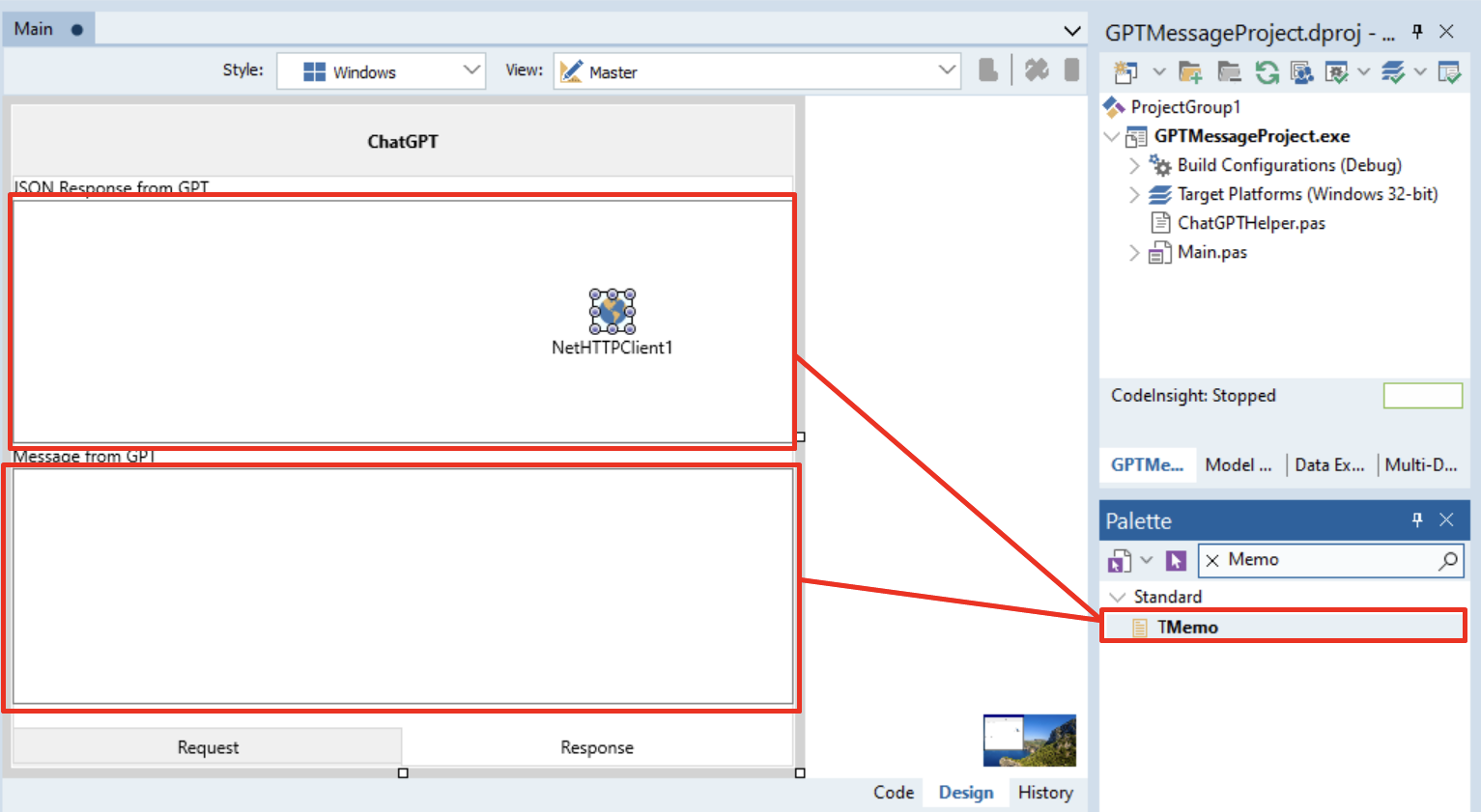The image size is (1481, 812).
Task: Open the editor tab list chevron
Action: [1071, 31]
